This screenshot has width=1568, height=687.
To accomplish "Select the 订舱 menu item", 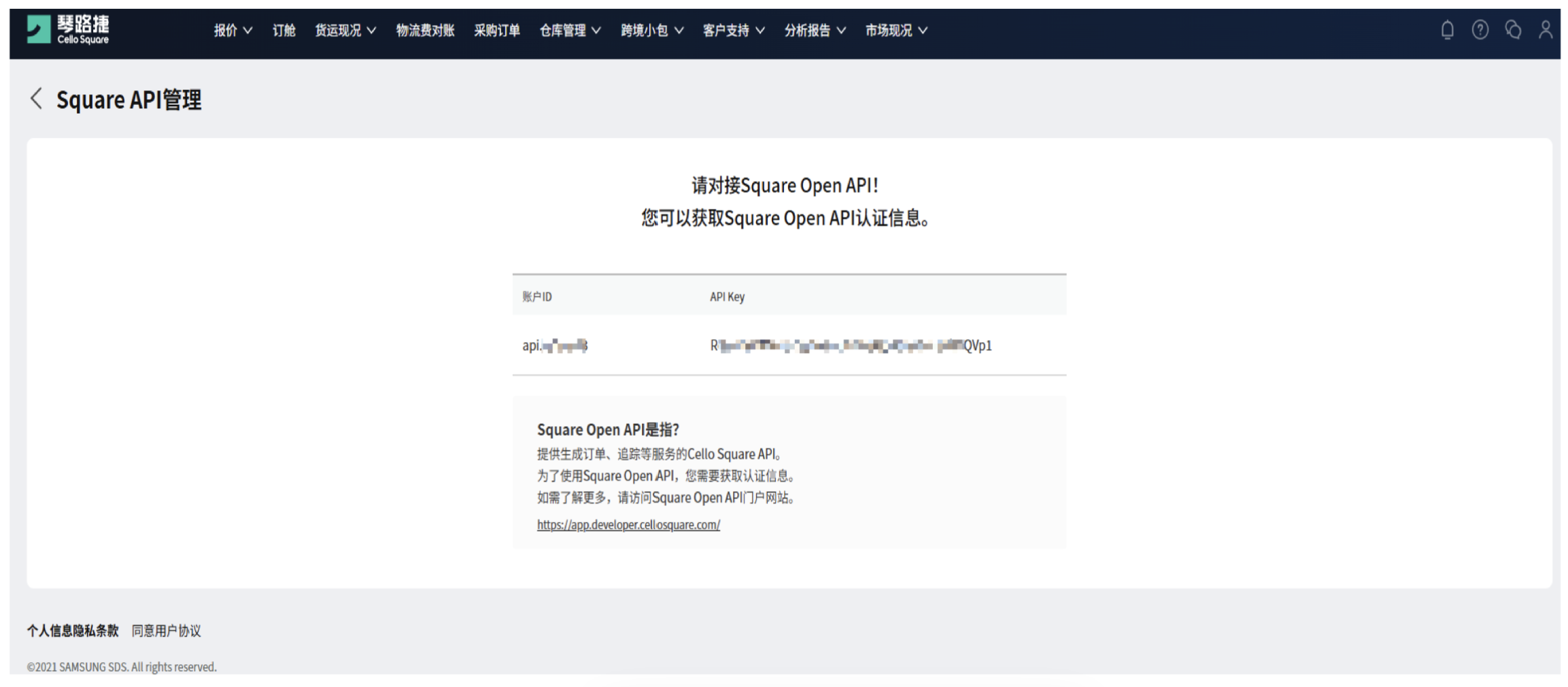I will coord(284,30).
